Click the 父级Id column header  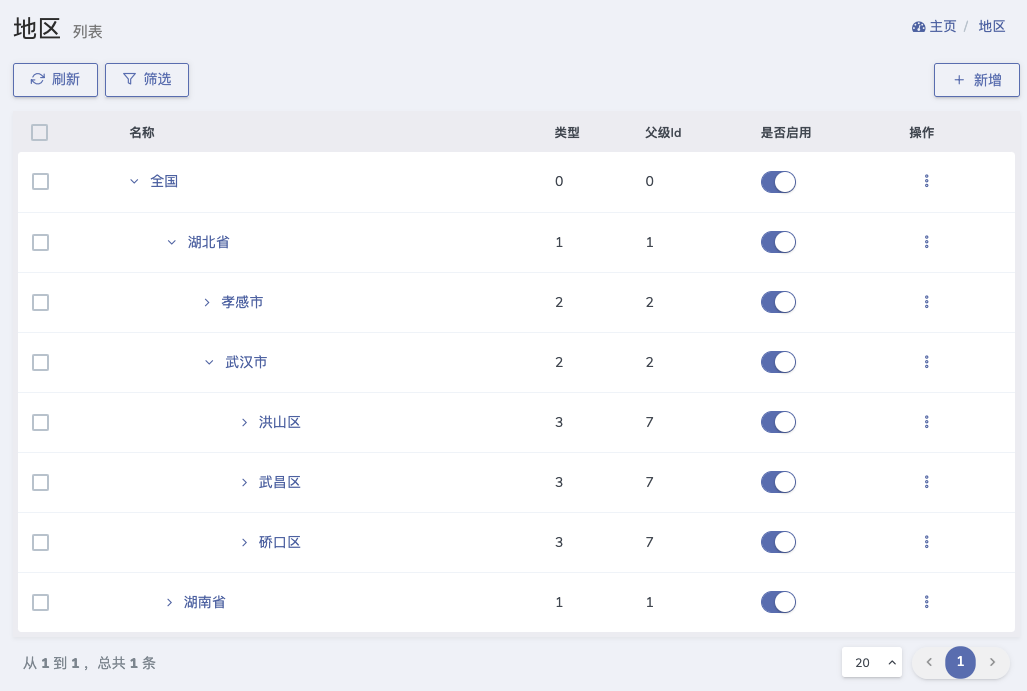tap(663, 132)
